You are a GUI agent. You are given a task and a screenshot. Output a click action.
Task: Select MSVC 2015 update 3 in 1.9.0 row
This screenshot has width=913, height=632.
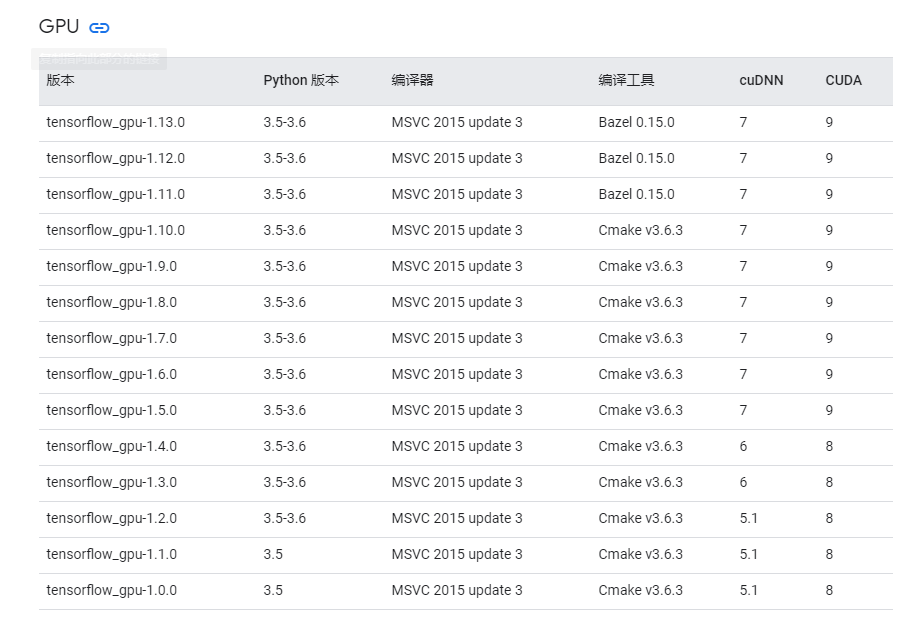(457, 267)
